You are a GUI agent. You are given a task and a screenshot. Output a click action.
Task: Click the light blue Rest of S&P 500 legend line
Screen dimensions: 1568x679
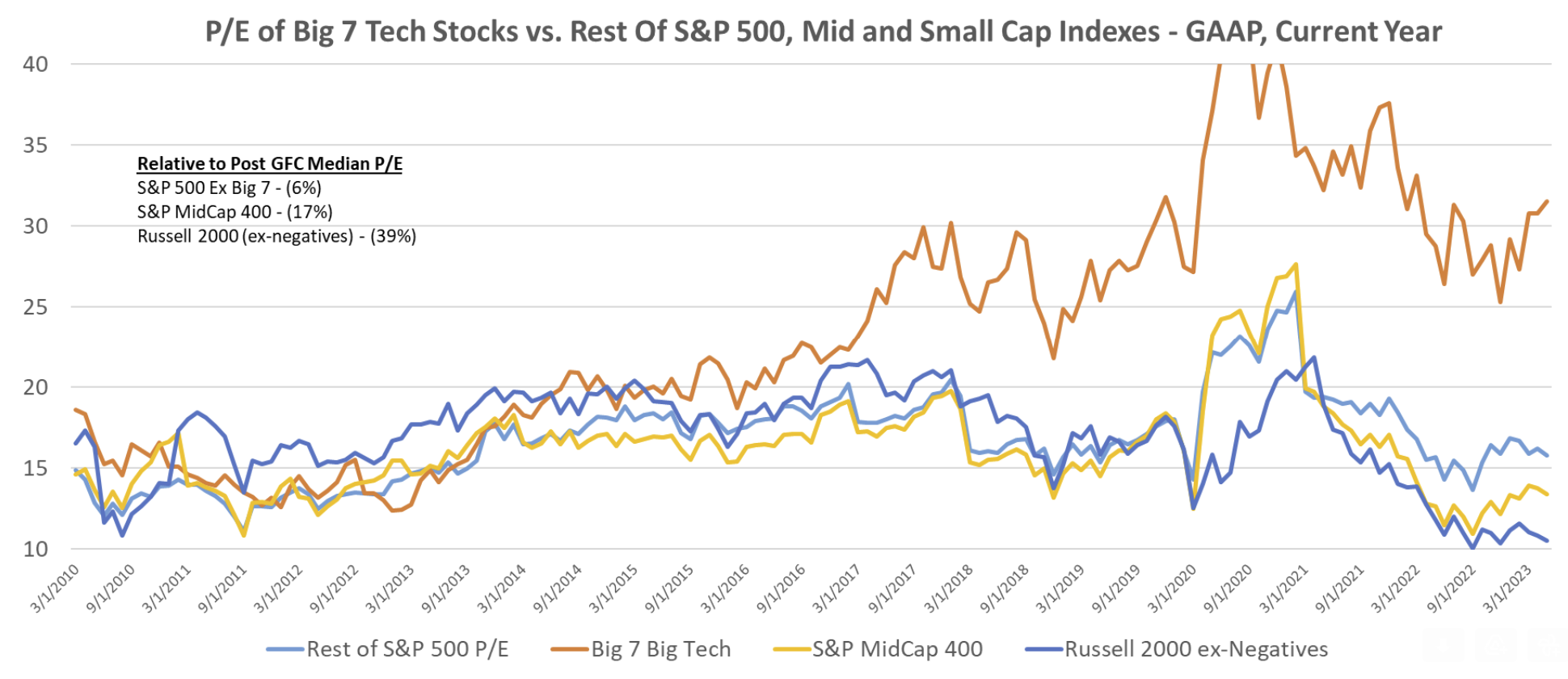pos(285,649)
